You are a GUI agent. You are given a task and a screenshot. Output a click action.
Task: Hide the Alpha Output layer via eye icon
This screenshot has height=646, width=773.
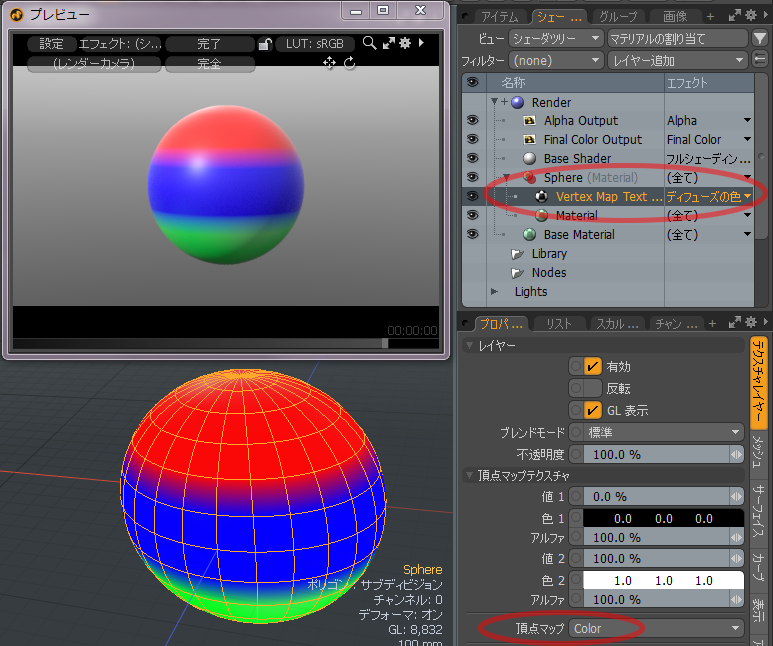(472, 121)
